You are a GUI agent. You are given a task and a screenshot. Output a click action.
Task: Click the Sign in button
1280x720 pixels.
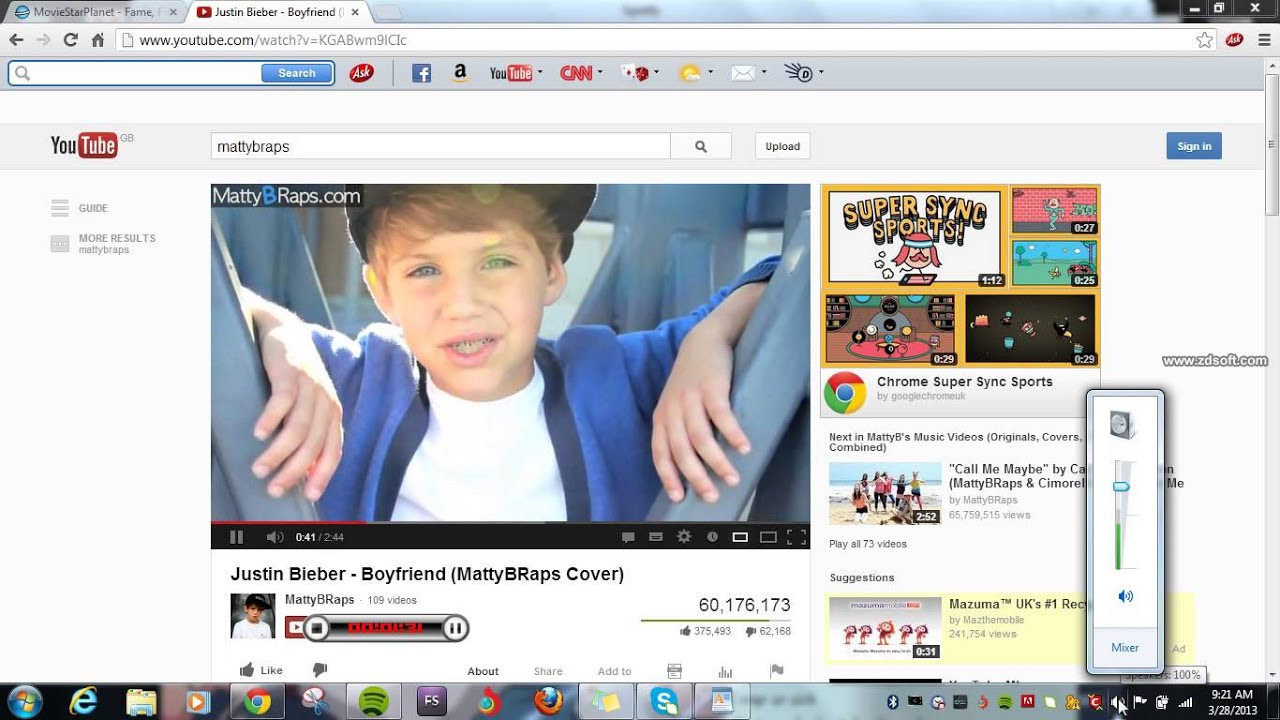[1194, 146]
